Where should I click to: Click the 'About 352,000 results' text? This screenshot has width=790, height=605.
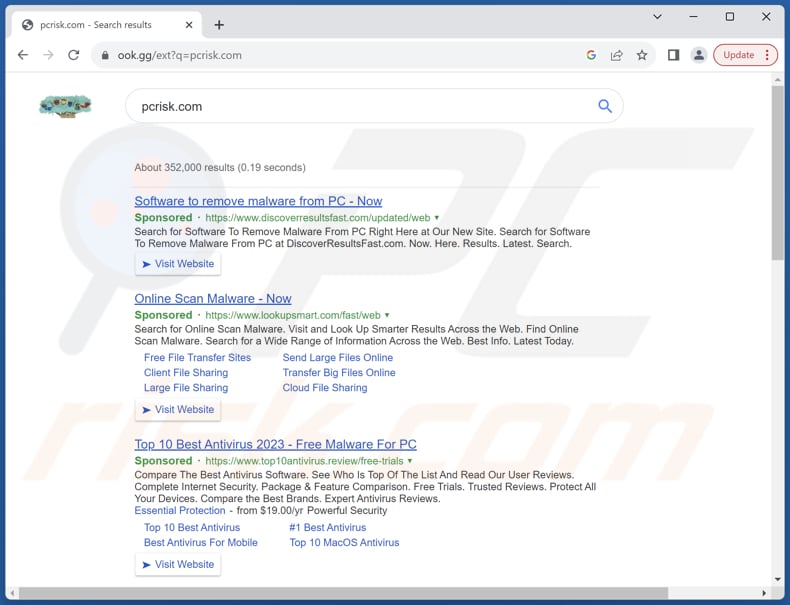pyautogui.click(x=220, y=167)
